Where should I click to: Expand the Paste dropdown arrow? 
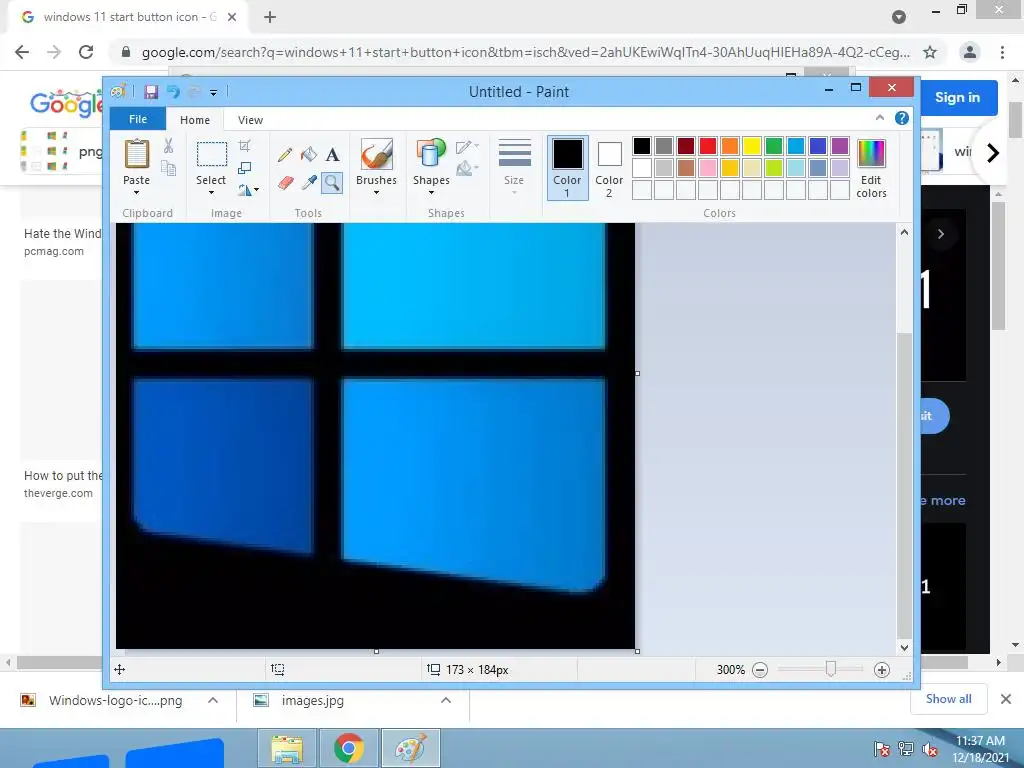tap(136, 193)
